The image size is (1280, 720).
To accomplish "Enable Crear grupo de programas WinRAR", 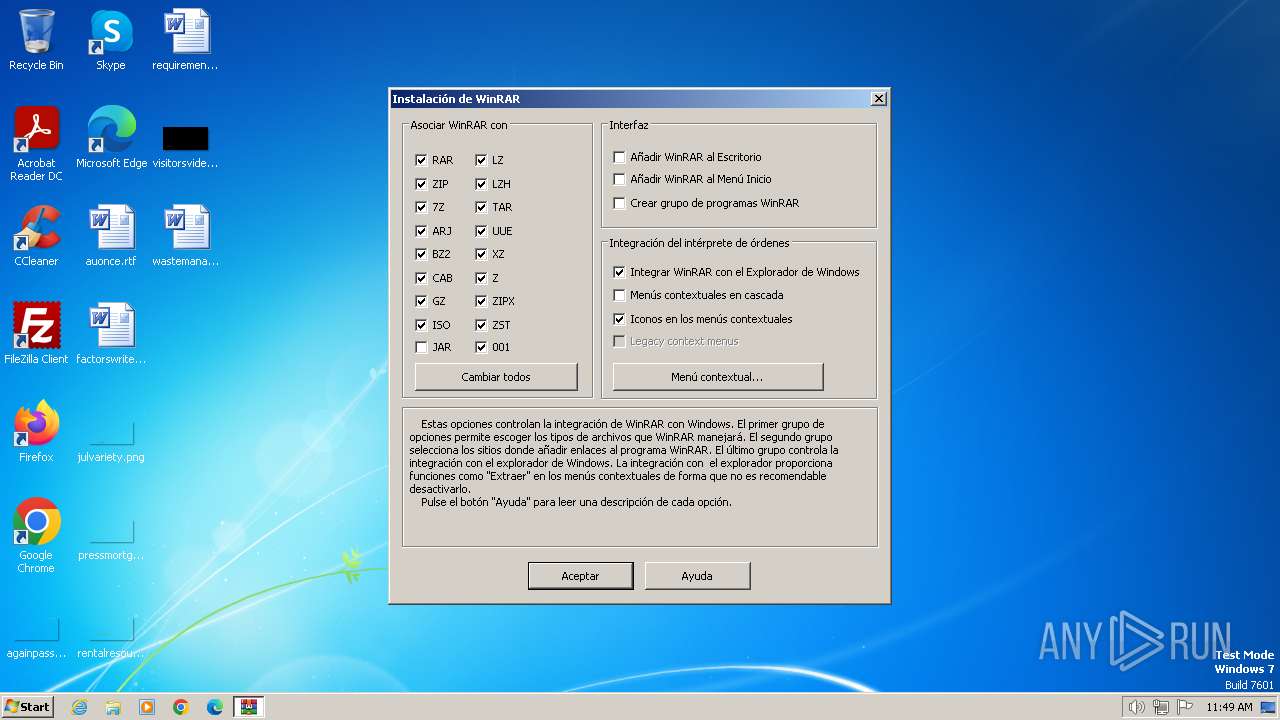I will point(619,203).
